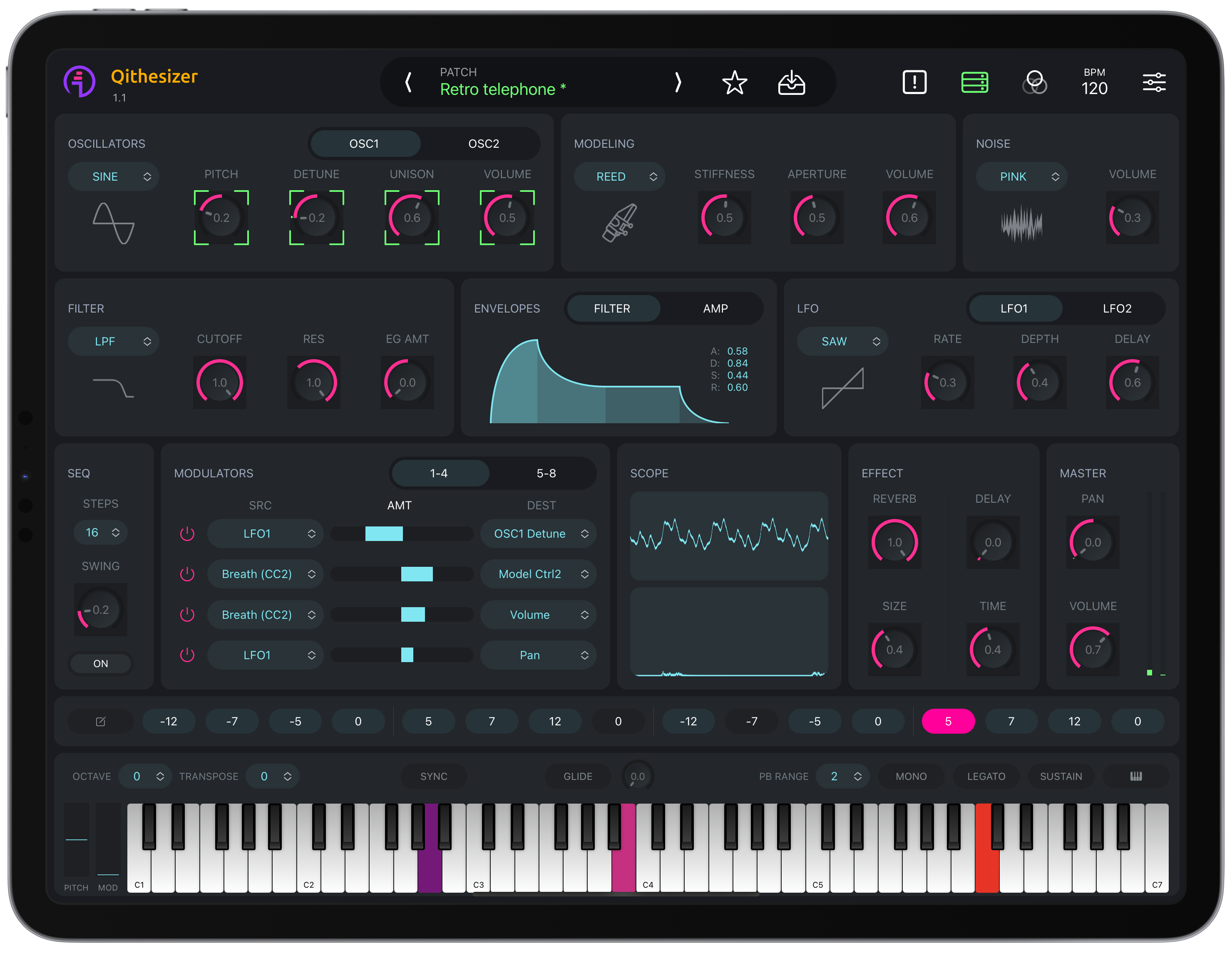Image resolution: width=1232 pixels, height=953 pixels.
Task: Click the PITCH bend strip
Action: pyautogui.click(x=76, y=840)
